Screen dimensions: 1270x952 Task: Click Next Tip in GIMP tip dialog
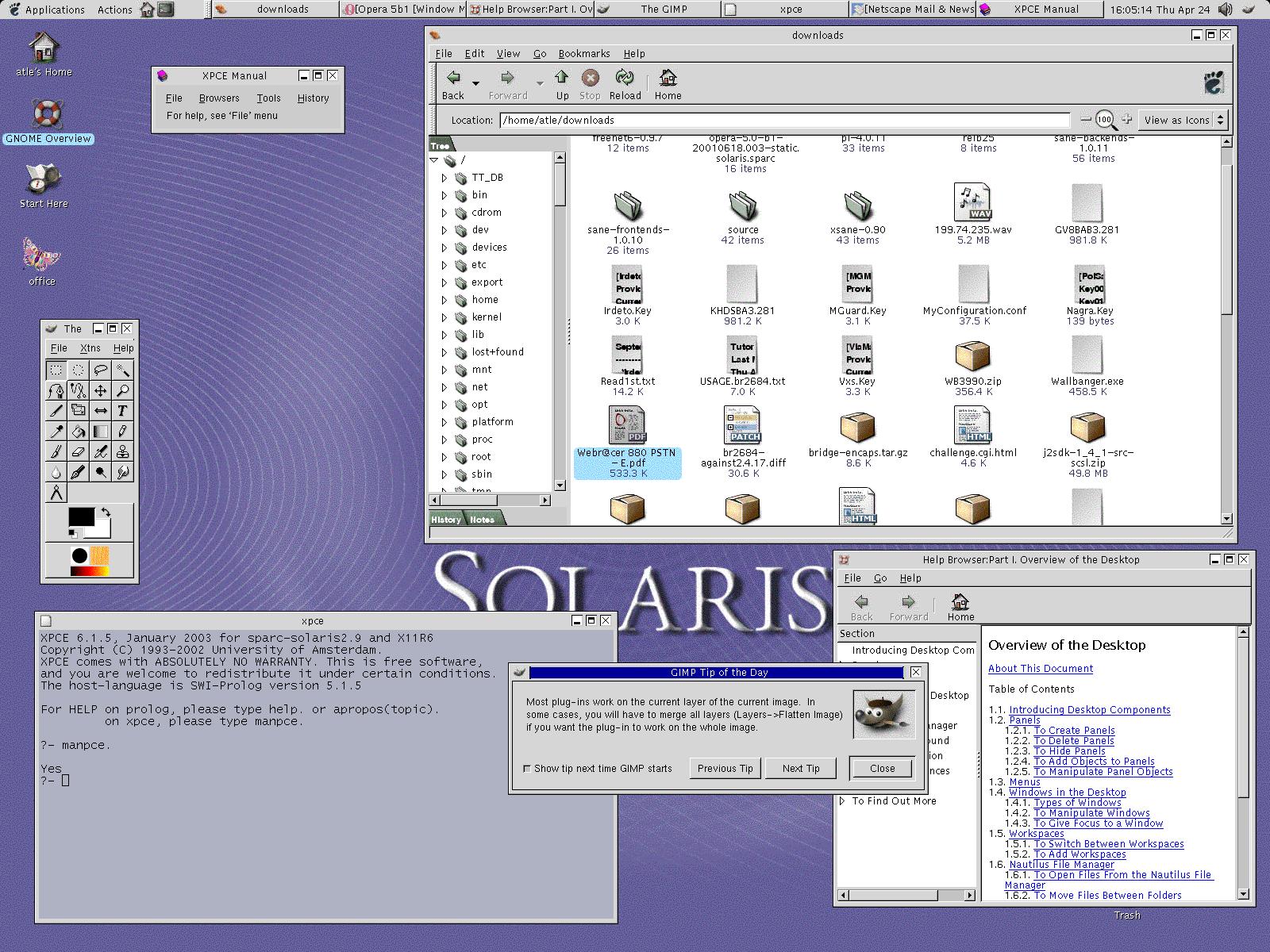coord(801,769)
